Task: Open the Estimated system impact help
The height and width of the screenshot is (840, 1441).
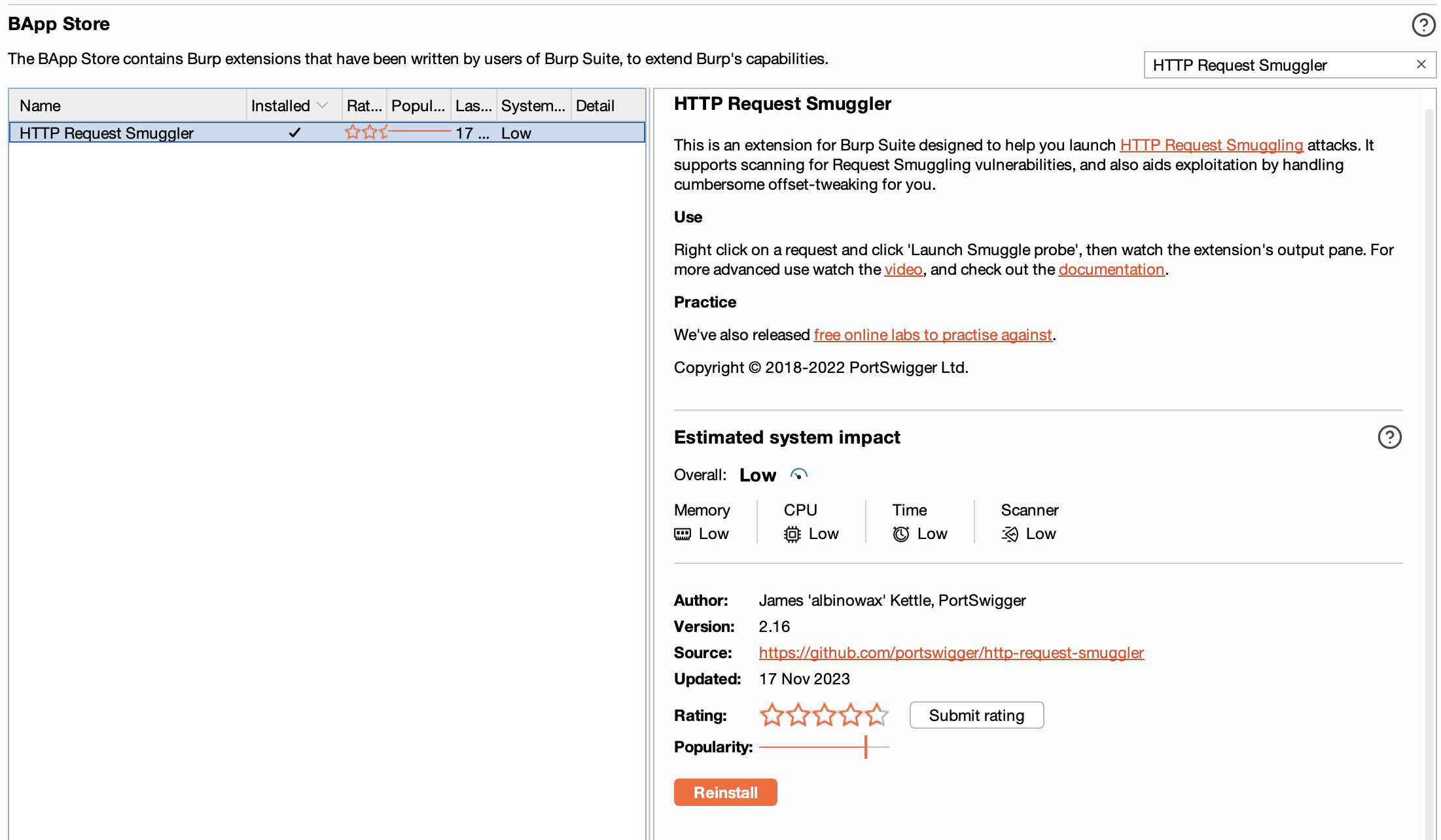Action: click(x=1390, y=437)
